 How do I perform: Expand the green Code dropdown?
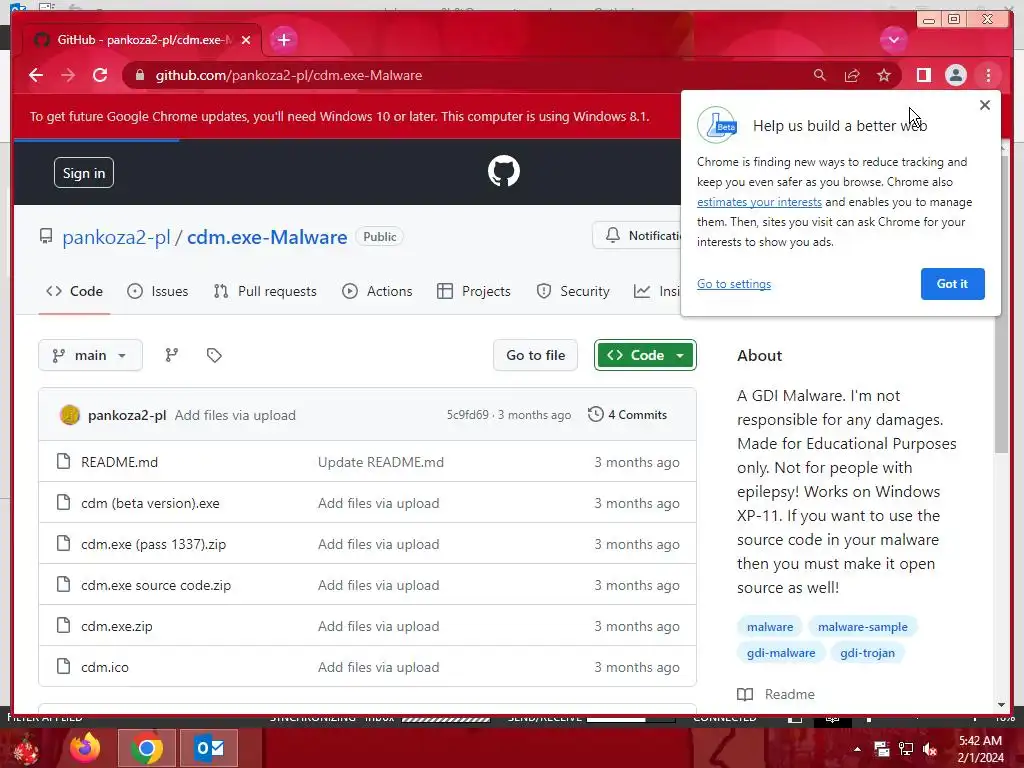[645, 355]
